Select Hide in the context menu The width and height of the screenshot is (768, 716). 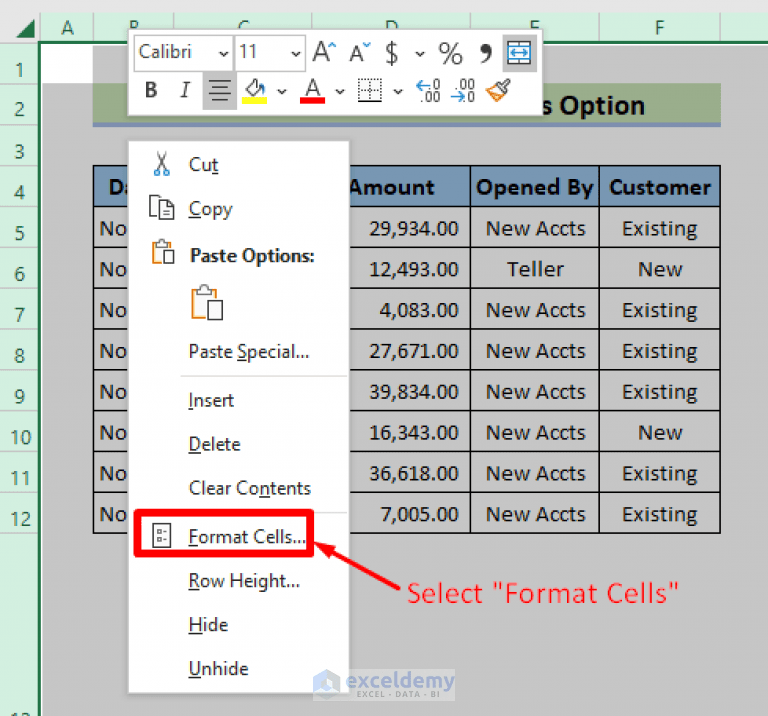pyautogui.click(x=239, y=625)
